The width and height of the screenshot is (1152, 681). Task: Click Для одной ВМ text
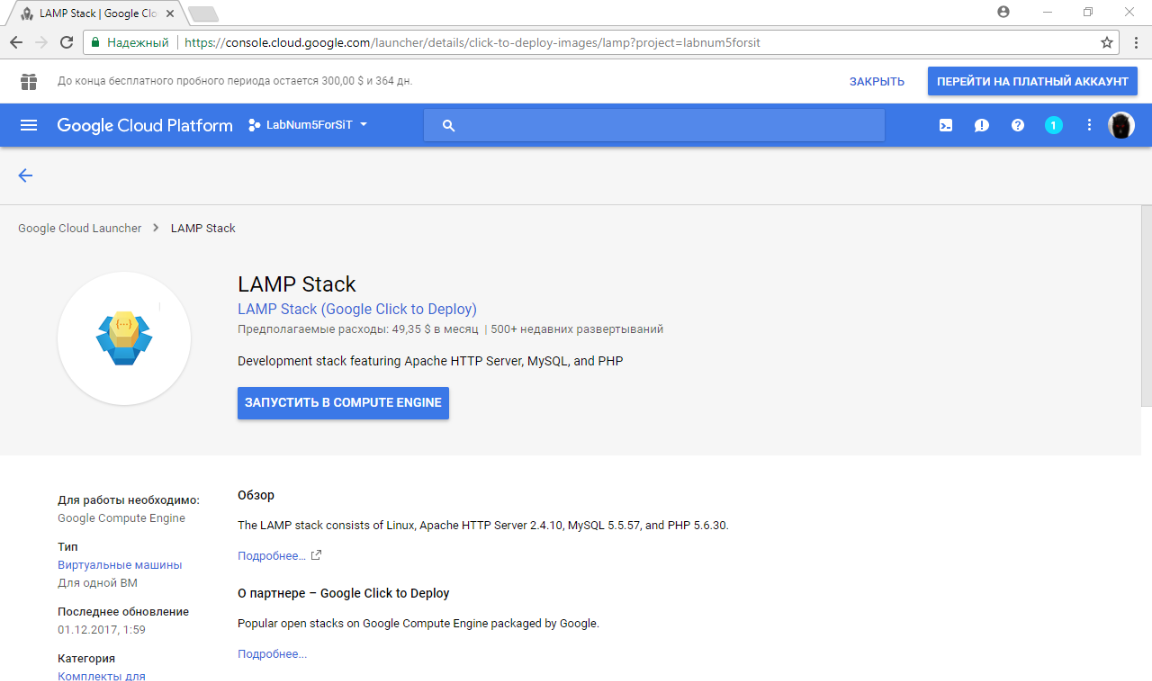tap(98, 583)
